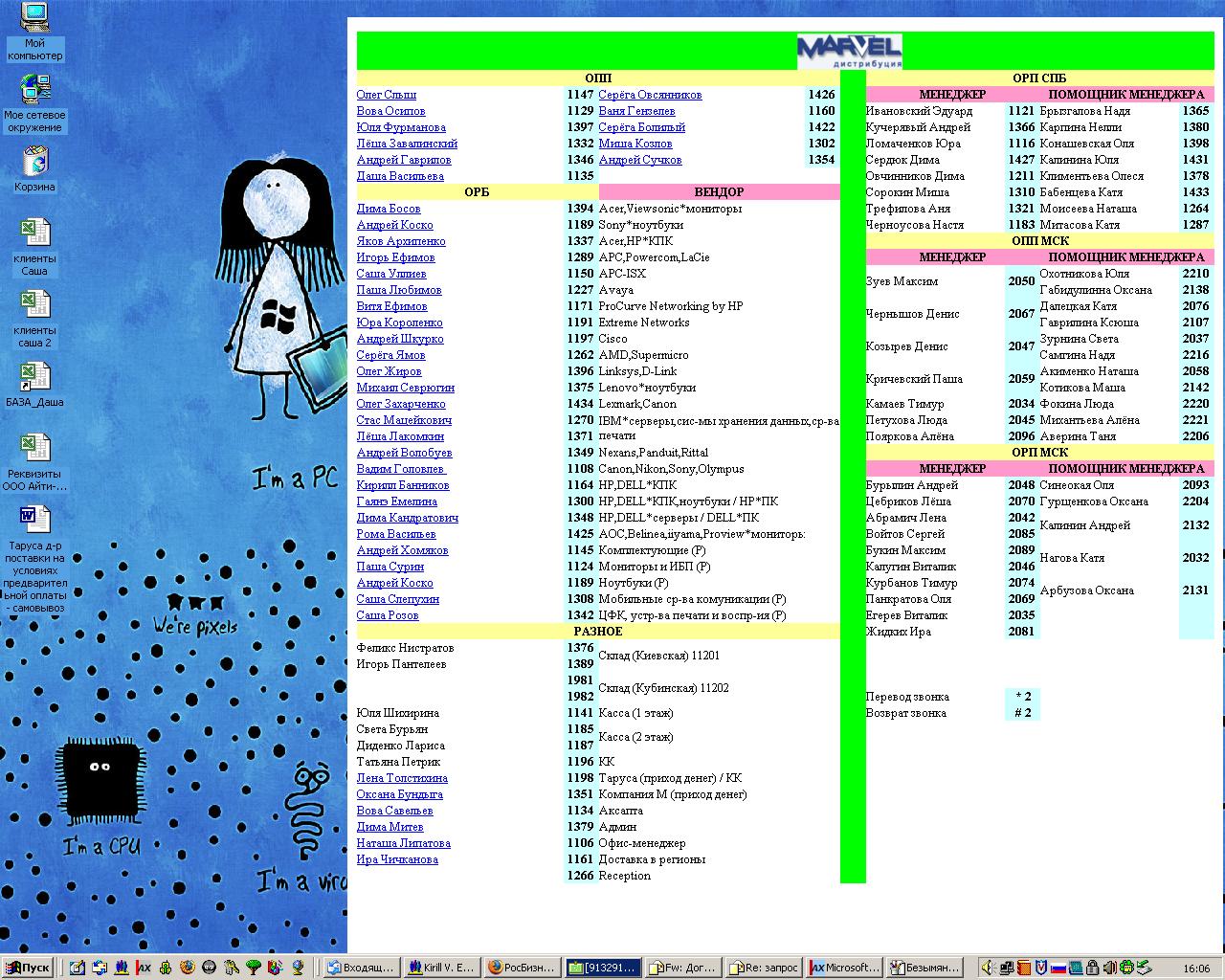
Task: Select the БАЗА_Даша Excel shortcut icon
Action: pyautogui.click(x=34, y=377)
